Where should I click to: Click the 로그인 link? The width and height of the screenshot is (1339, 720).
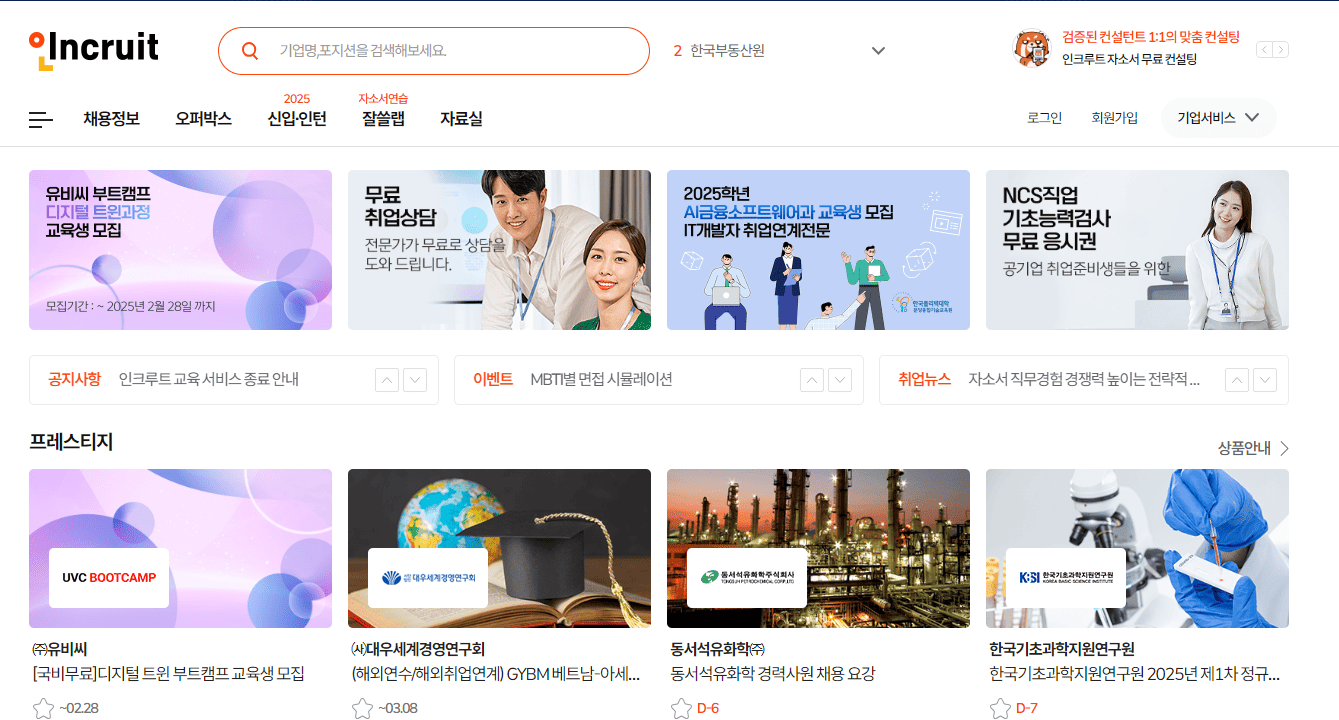point(1044,118)
